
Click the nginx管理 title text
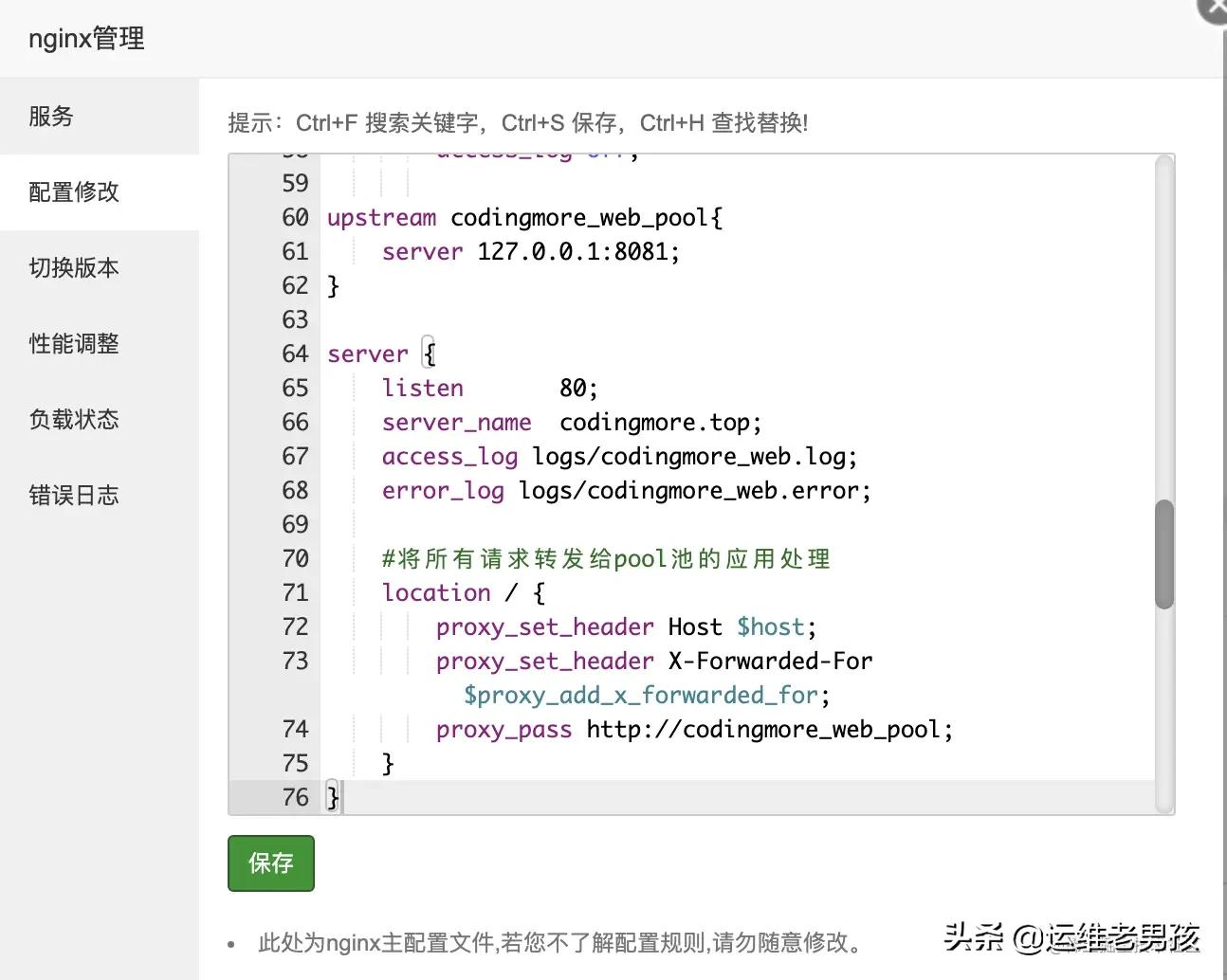click(84, 39)
